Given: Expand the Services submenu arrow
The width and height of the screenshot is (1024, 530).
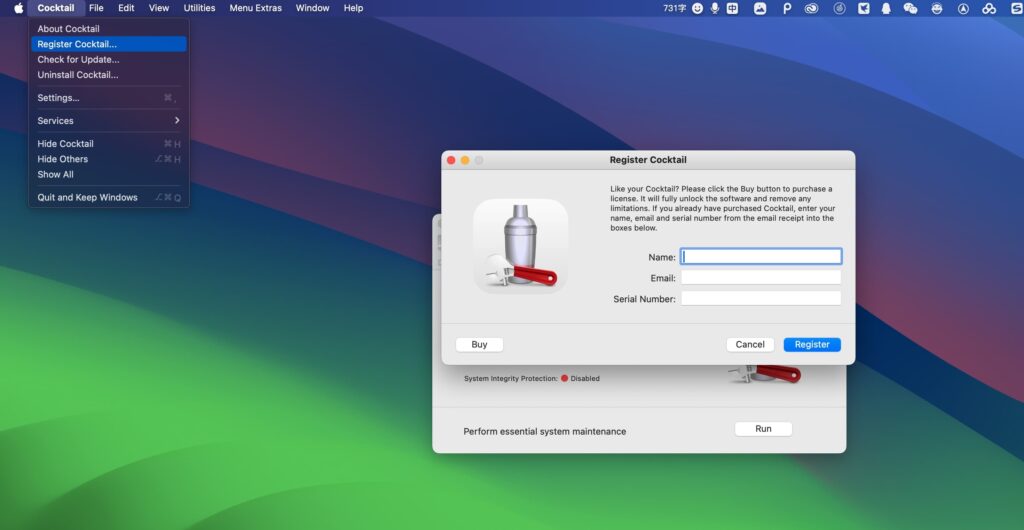Looking at the screenshot, I should tap(177, 120).
